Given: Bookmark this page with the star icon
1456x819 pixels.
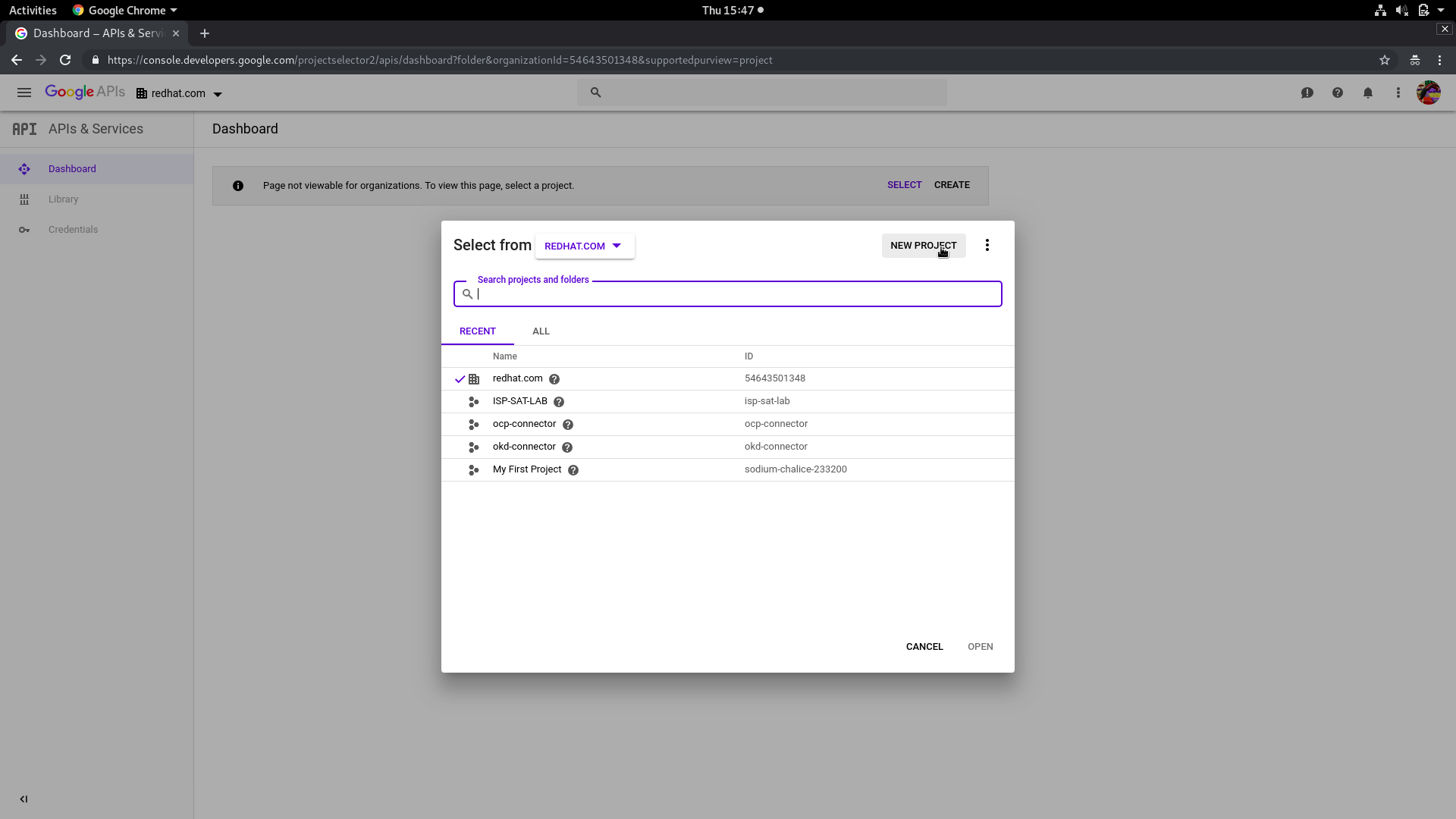Looking at the screenshot, I should click(1384, 60).
